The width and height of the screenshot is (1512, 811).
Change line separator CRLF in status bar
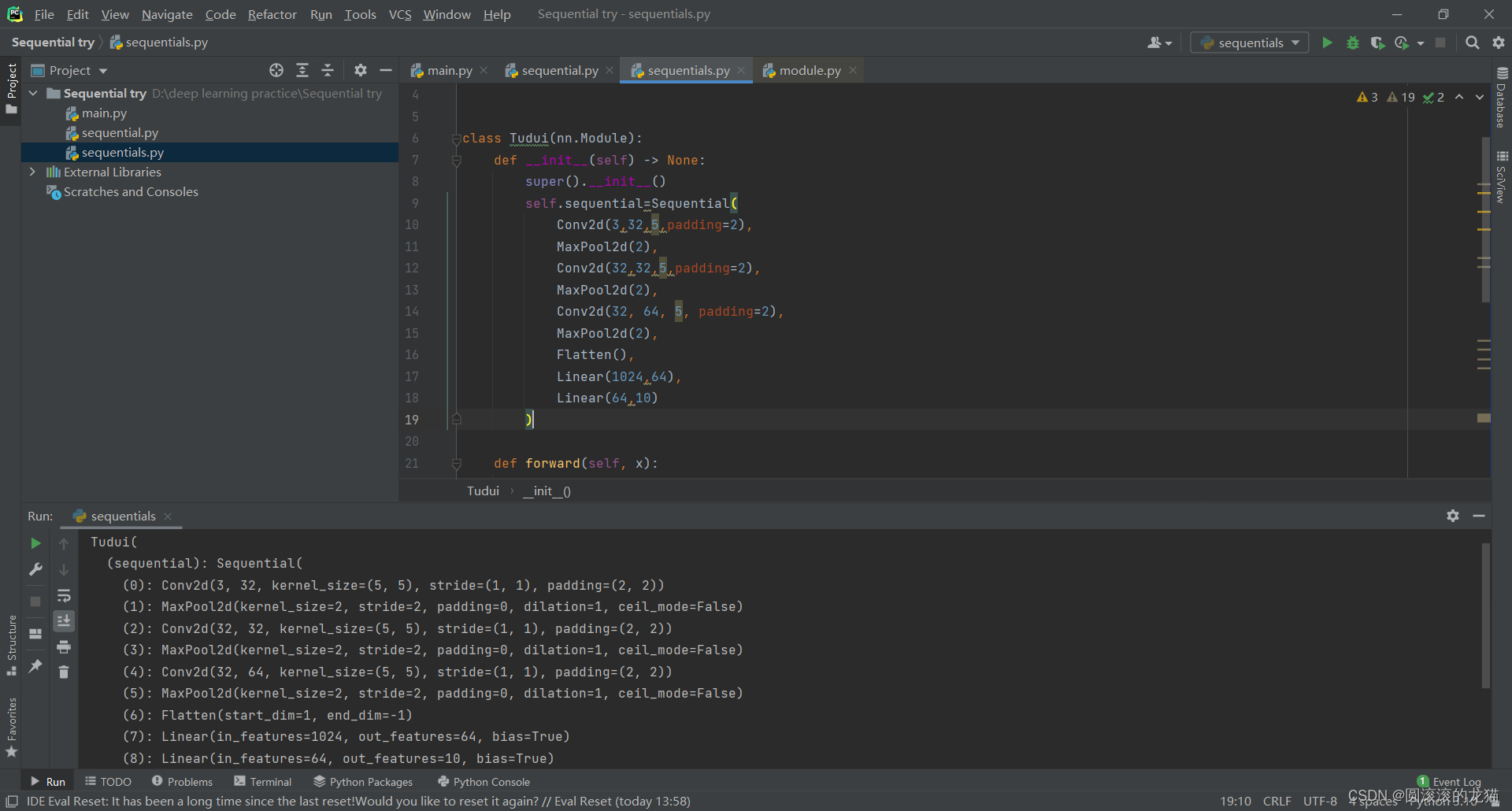1277,801
